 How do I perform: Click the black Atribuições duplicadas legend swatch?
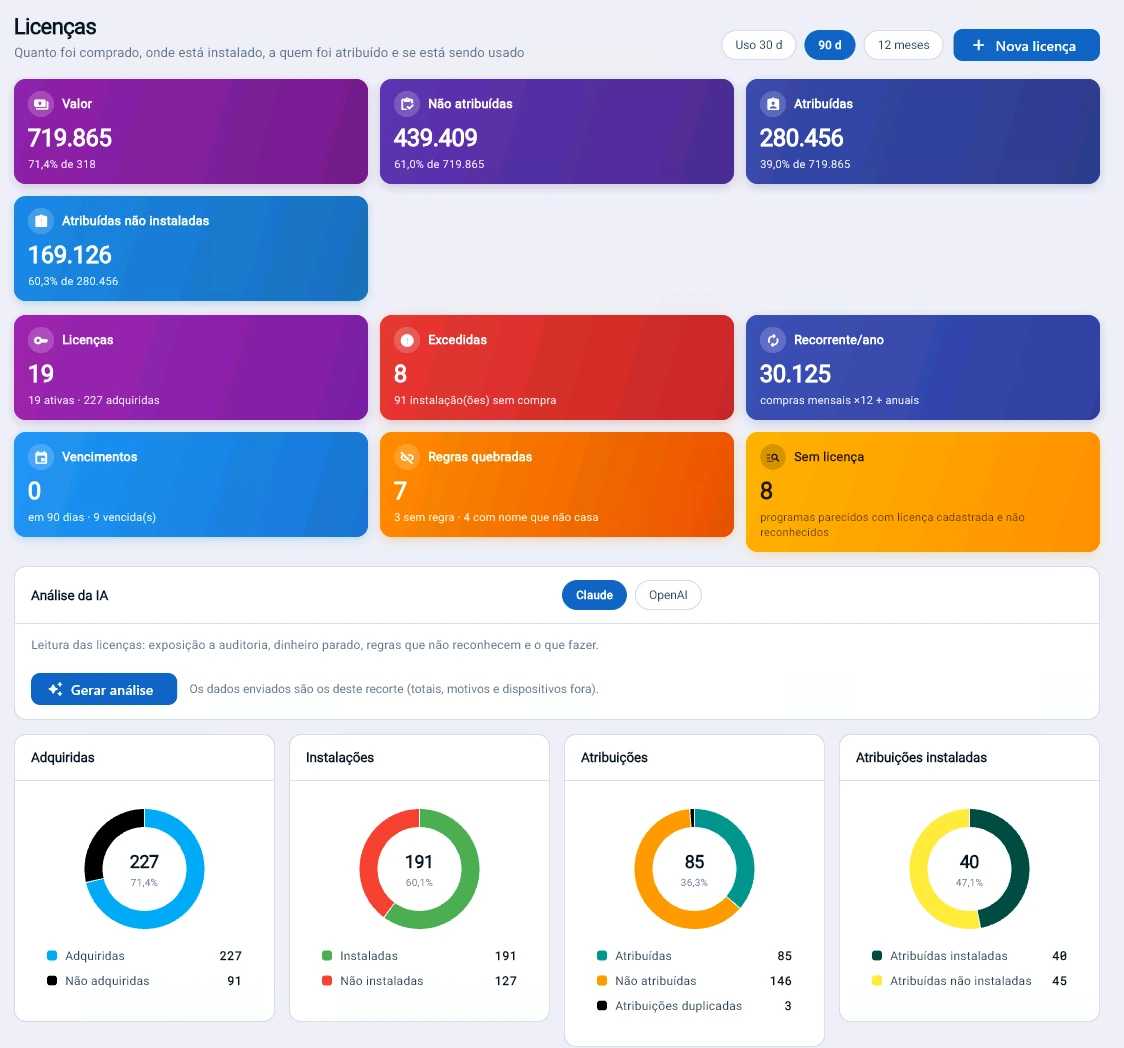coord(602,1006)
